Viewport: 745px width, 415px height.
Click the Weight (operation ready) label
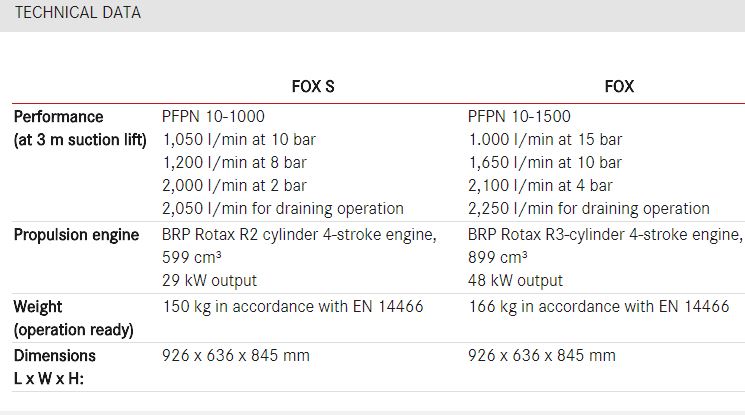[74, 318]
